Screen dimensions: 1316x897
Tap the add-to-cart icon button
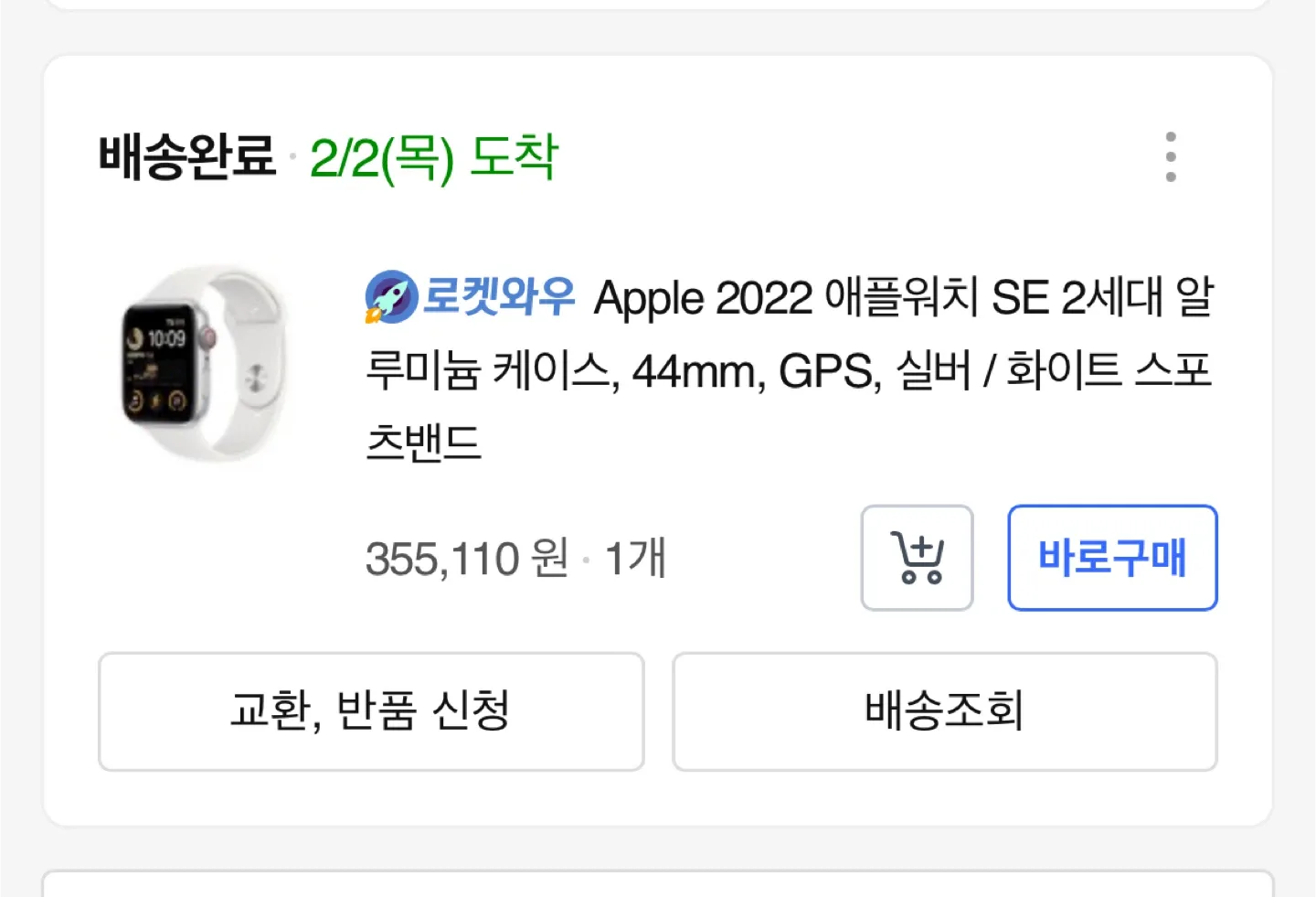[x=917, y=558]
